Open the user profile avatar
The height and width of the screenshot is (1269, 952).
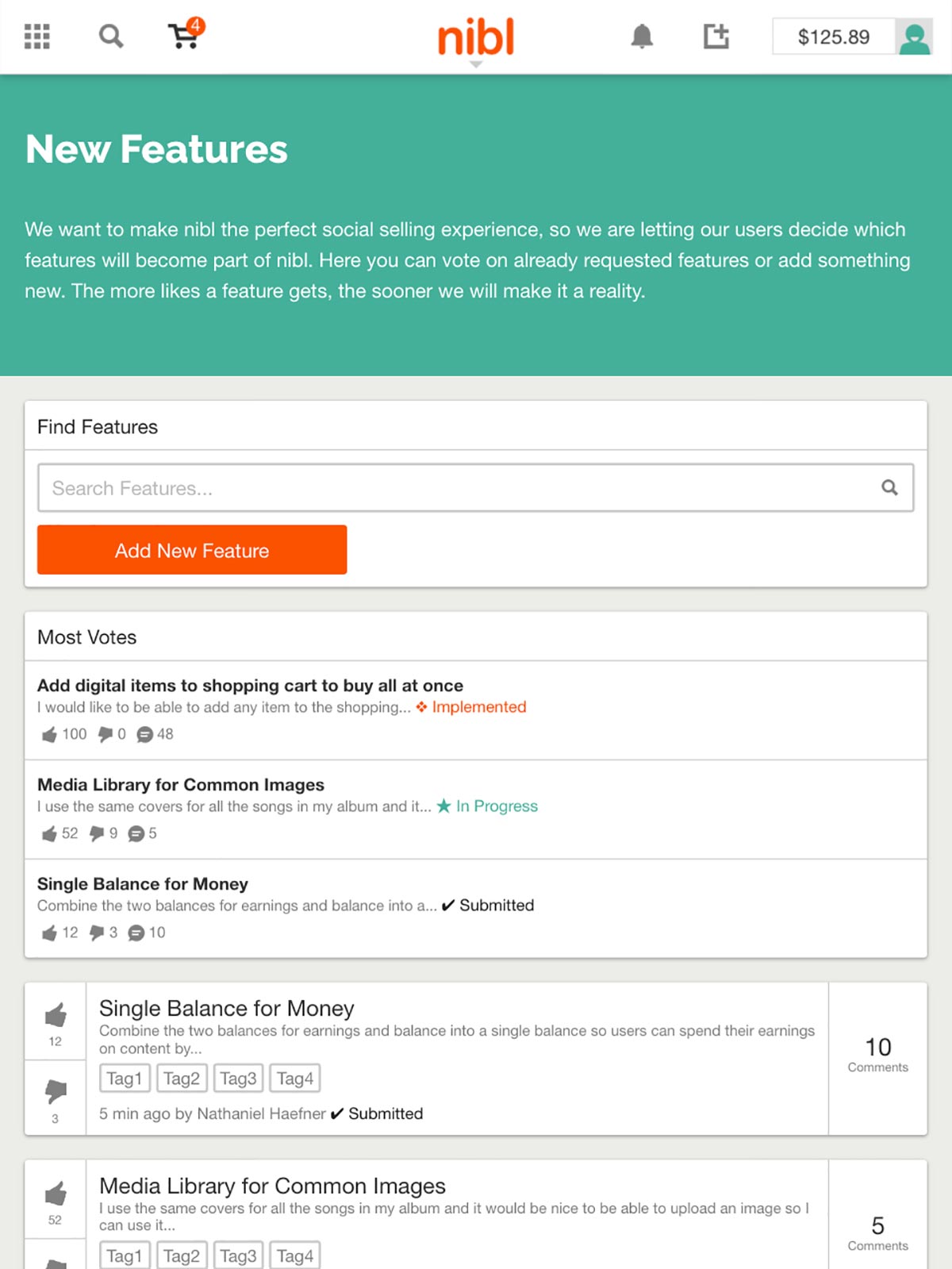coord(914,37)
